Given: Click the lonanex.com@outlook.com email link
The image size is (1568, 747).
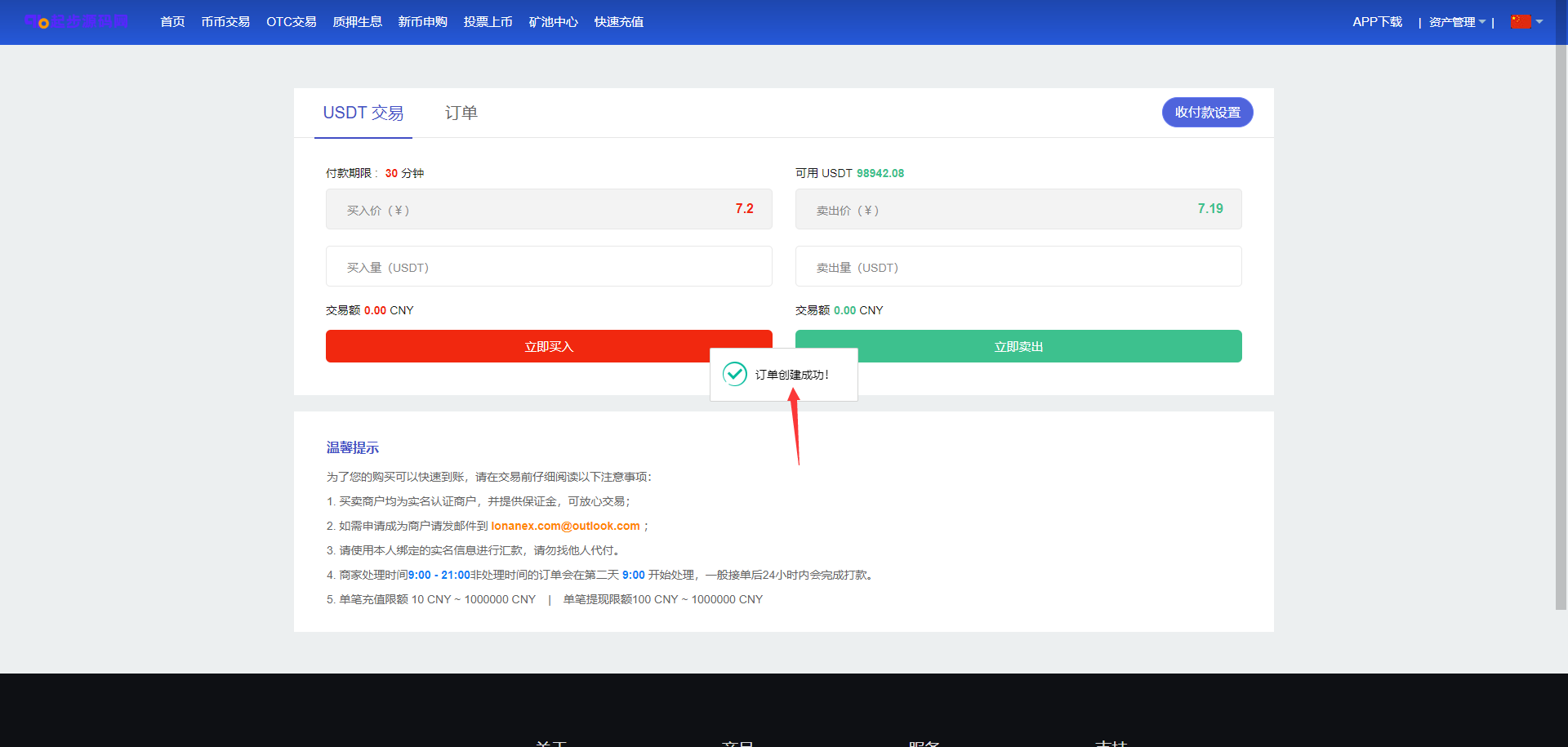Looking at the screenshot, I should tap(565, 526).
